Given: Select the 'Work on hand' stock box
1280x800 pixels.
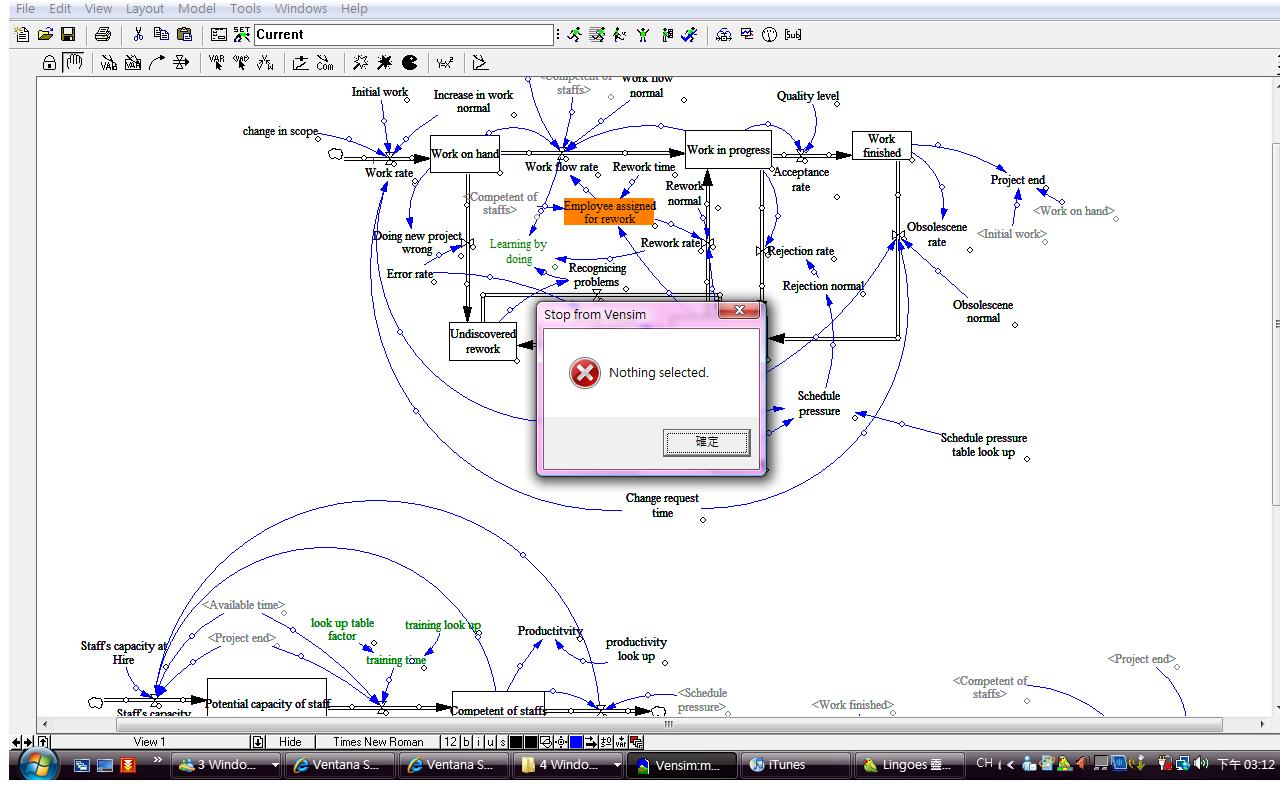Looking at the screenshot, I should click(x=465, y=154).
